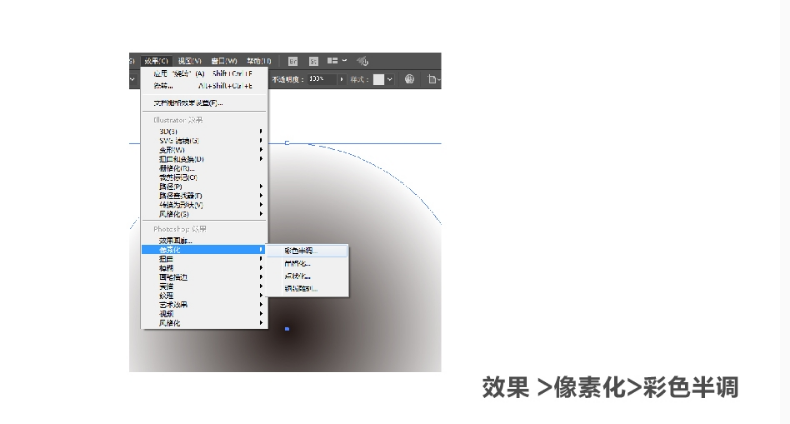Choose 点状化... in the submenu
This screenshot has width=790, height=424.
[307, 276]
